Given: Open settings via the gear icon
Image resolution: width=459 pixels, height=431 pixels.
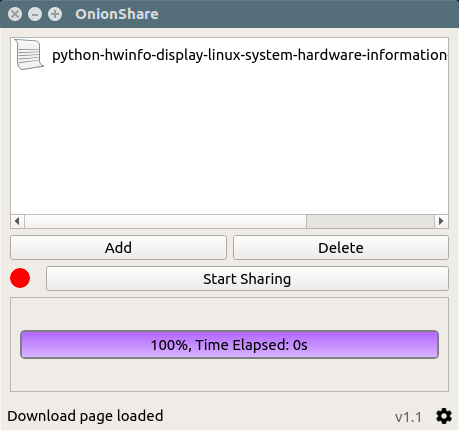Looking at the screenshot, I should 444,416.
